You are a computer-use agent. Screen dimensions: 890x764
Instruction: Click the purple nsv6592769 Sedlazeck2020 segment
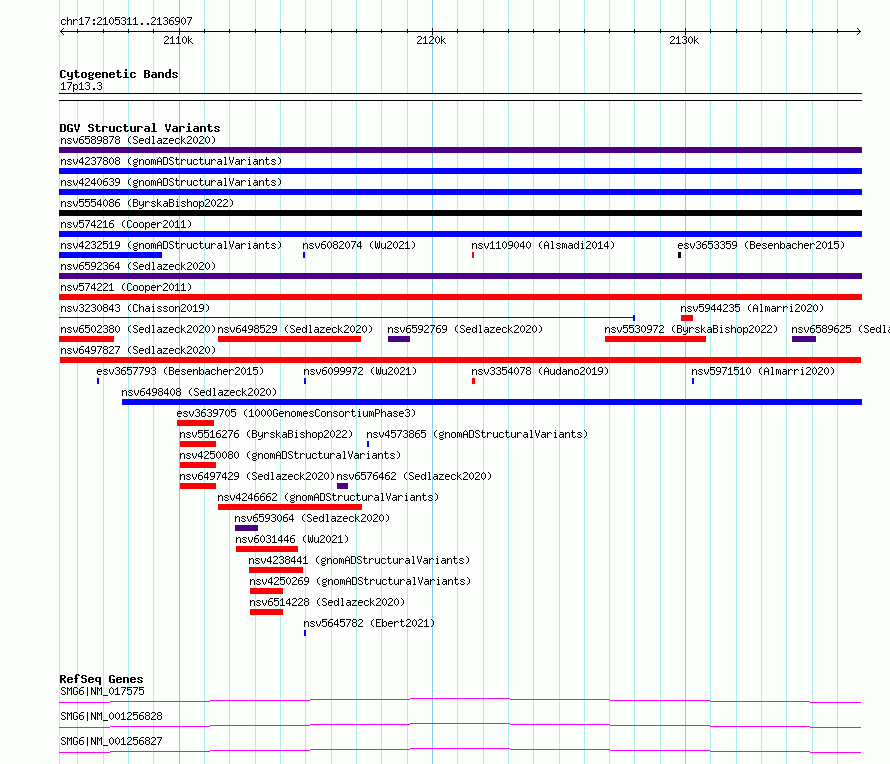399,339
